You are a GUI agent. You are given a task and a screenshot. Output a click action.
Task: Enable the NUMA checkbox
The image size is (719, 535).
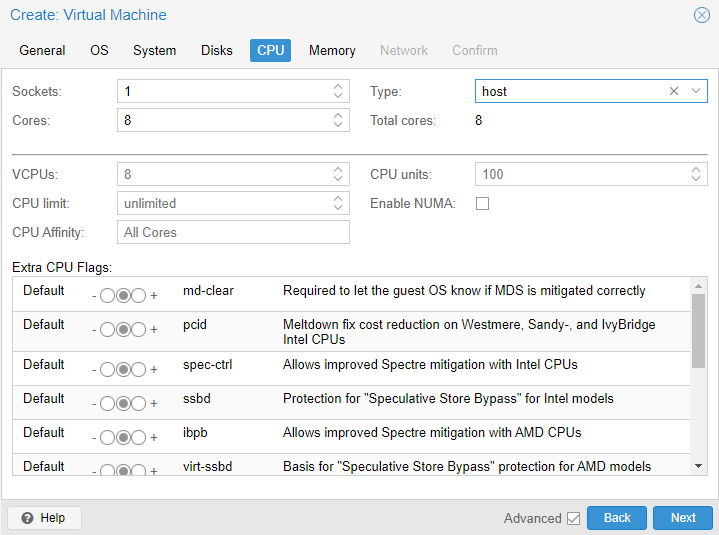pyautogui.click(x=482, y=203)
